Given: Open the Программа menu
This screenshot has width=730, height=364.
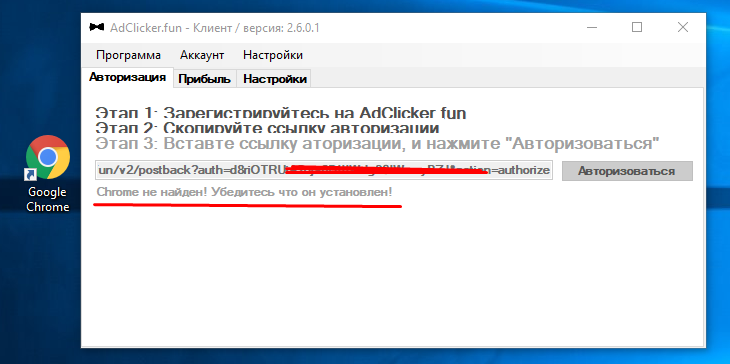Looking at the screenshot, I should (128, 55).
